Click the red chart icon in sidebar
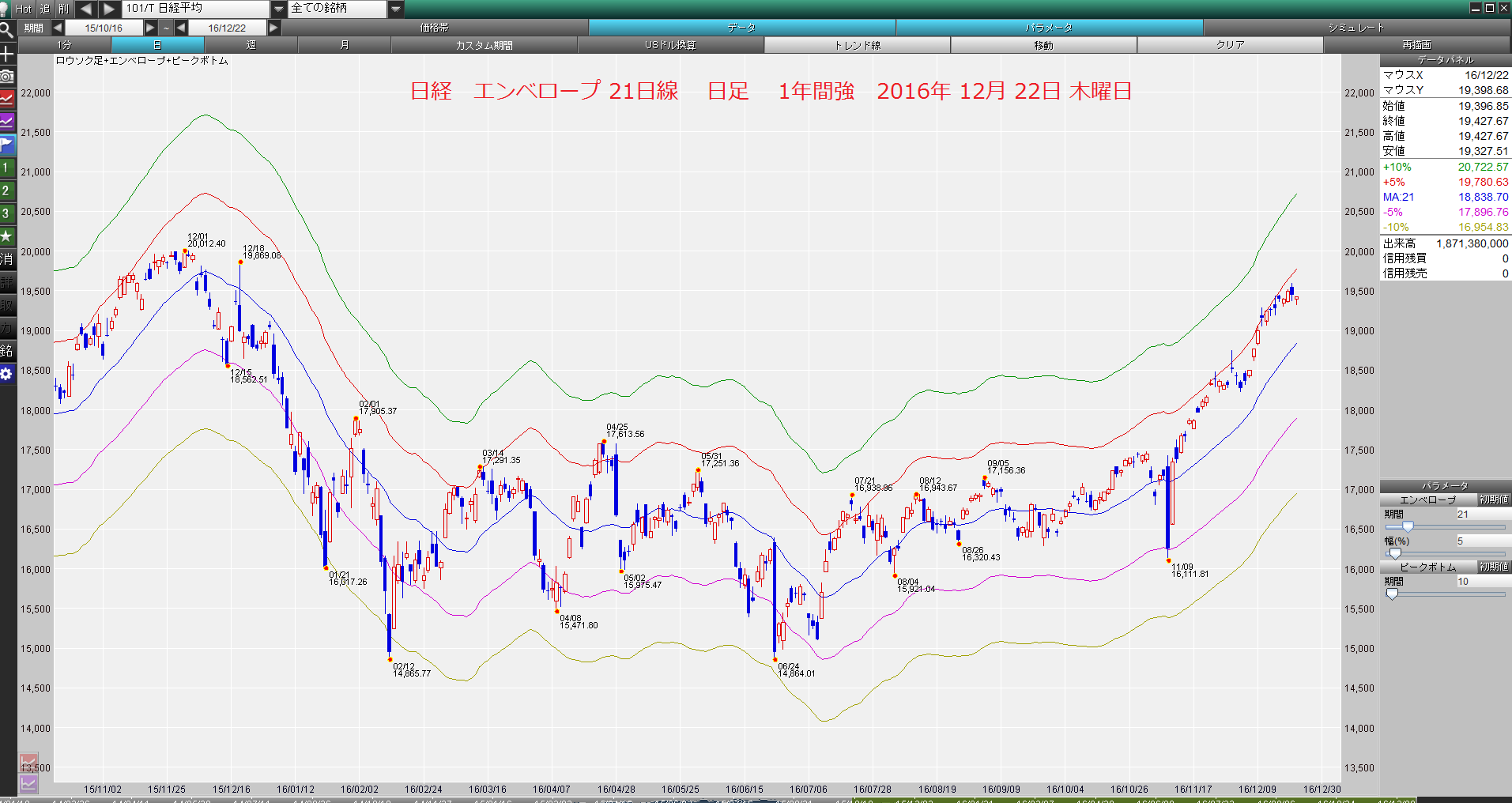Image resolution: width=1512 pixels, height=803 pixels. [x=7, y=99]
